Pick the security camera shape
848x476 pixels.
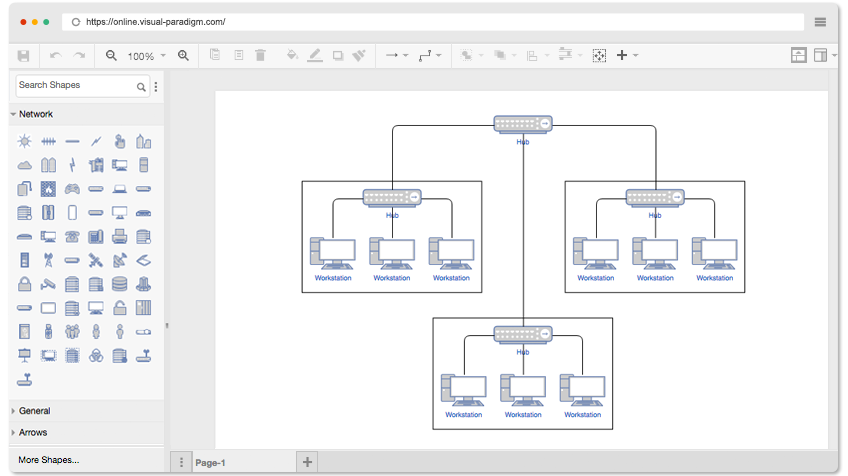point(48,284)
